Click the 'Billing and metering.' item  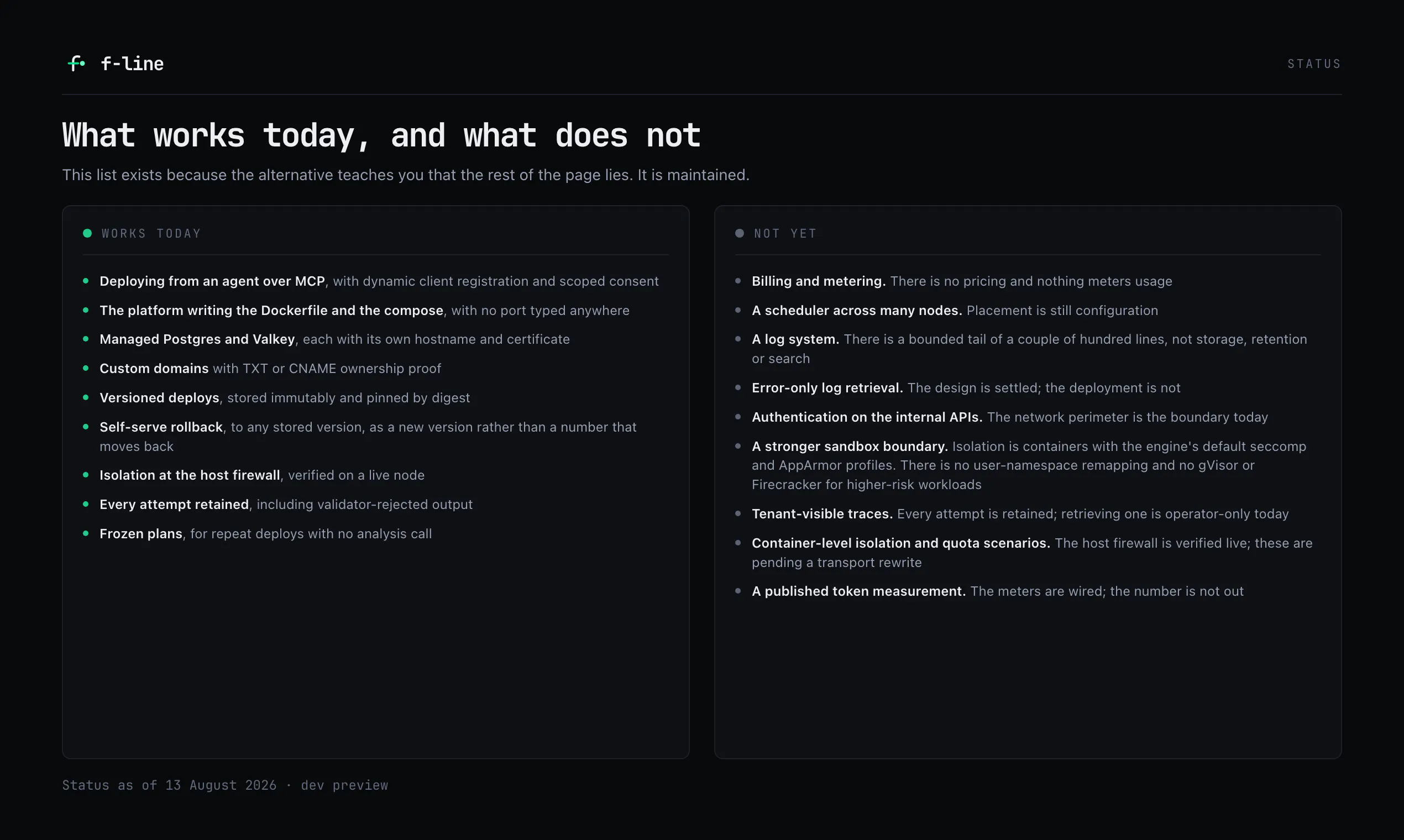(819, 281)
